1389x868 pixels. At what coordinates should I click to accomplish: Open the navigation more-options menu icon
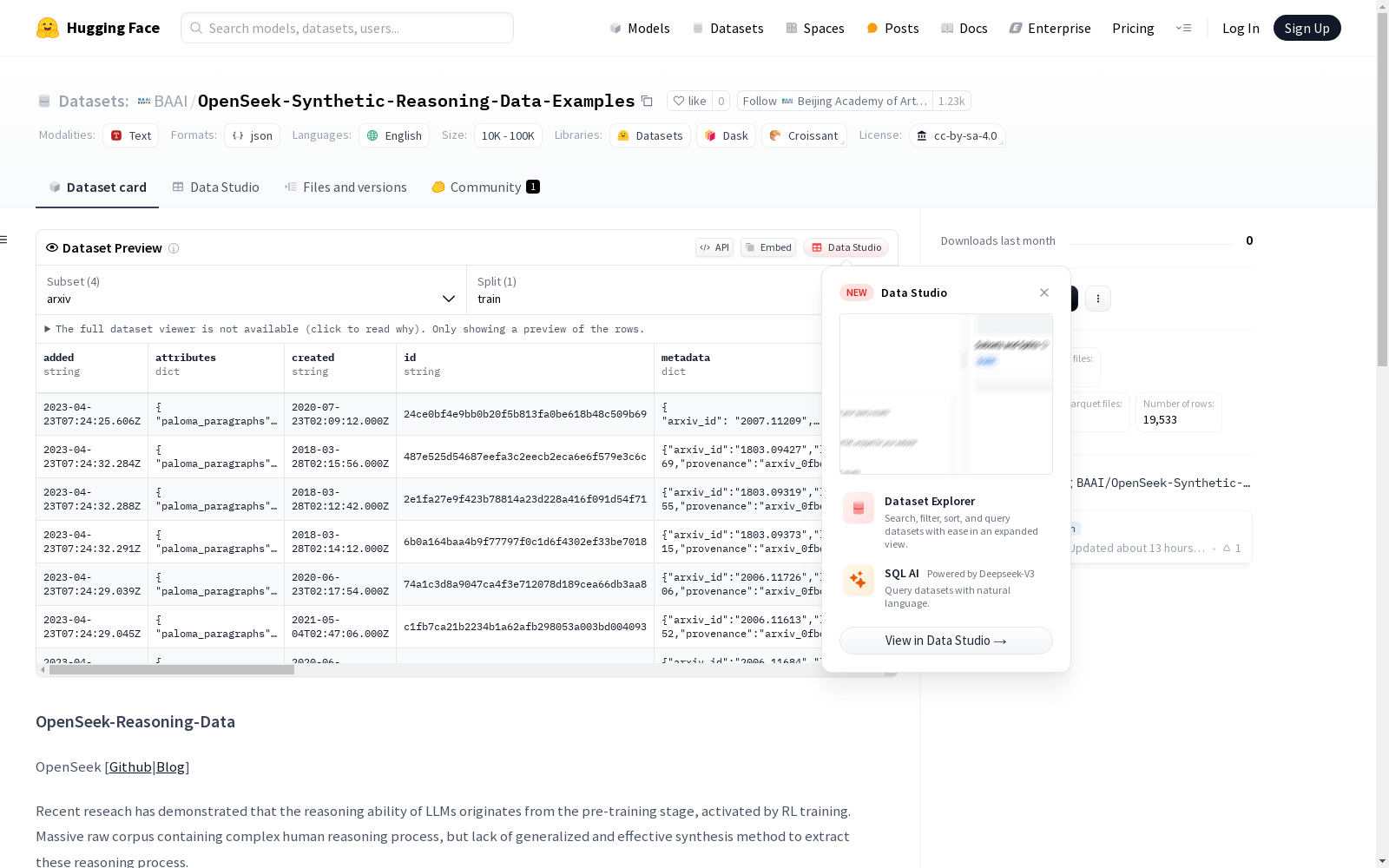tap(1183, 28)
